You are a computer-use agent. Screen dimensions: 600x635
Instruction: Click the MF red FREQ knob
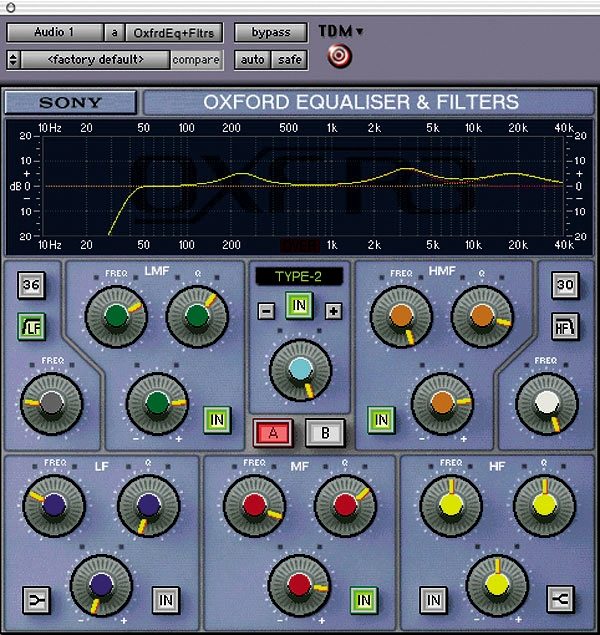255,506
